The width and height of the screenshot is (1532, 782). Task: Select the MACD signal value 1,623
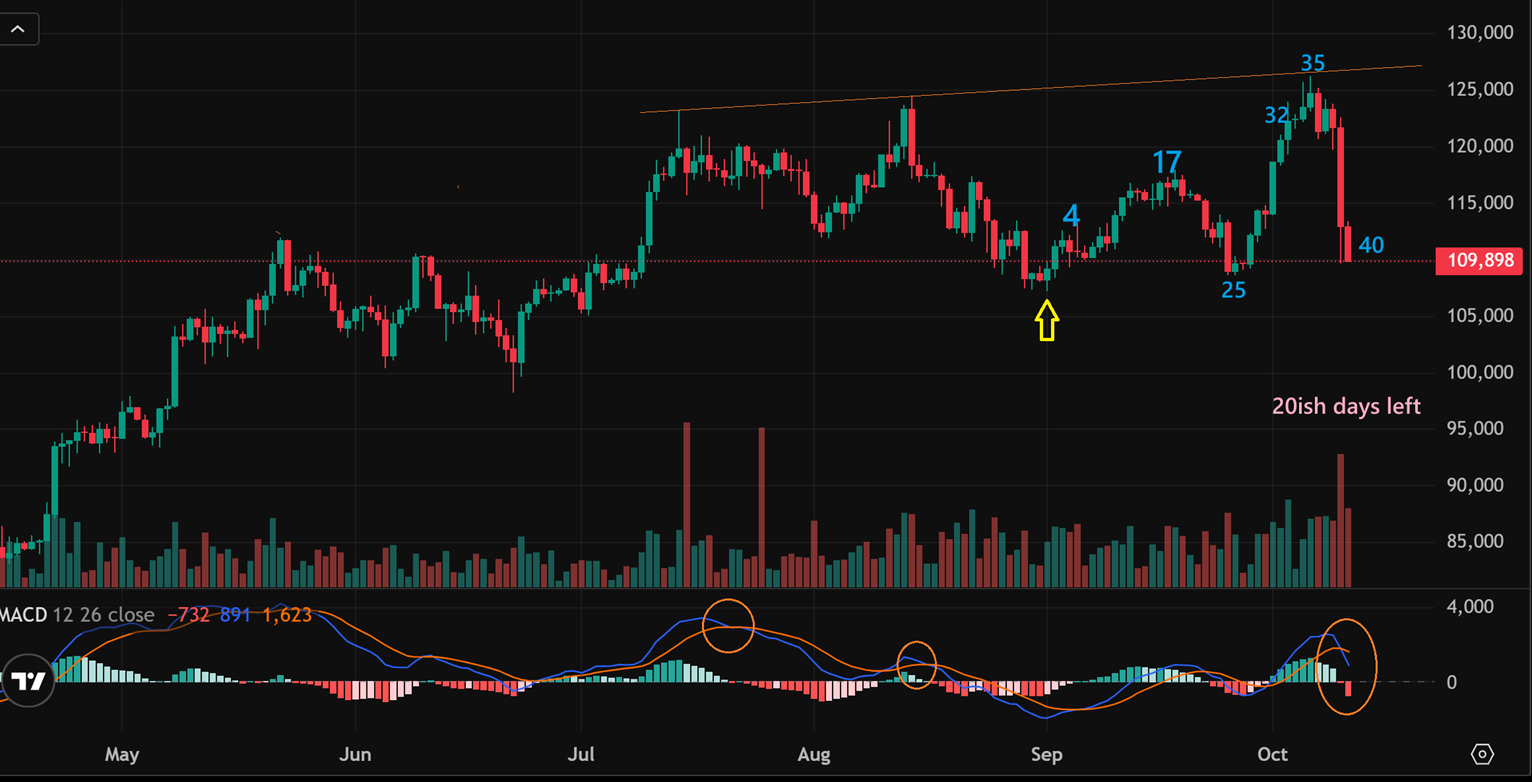pyautogui.click(x=287, y=615)
